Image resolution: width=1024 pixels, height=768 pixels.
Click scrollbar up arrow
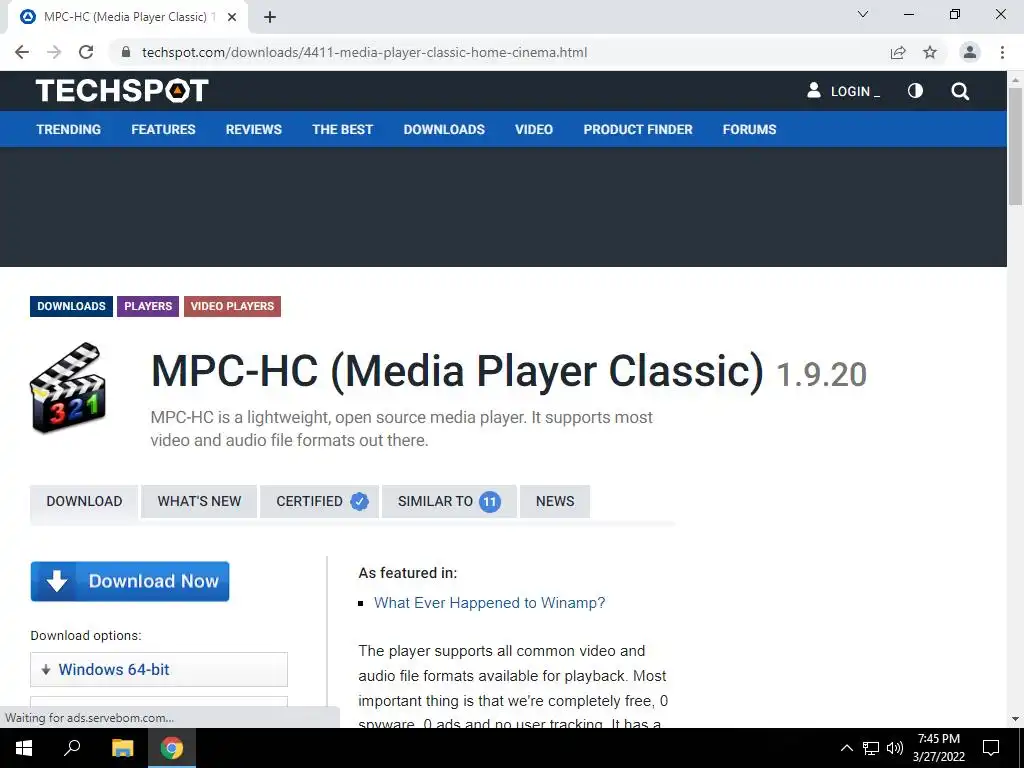1015,79
